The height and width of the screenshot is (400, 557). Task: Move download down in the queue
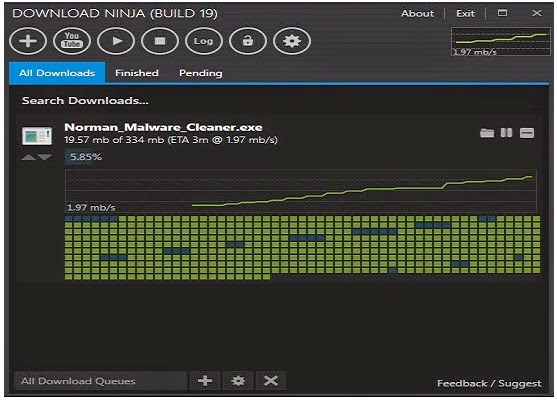coord(45,157)
